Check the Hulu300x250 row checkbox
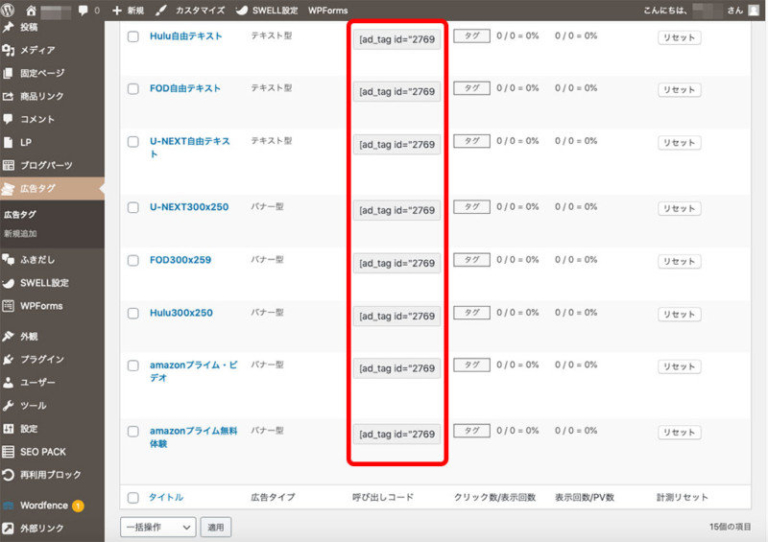This screenshot has width=768, height=542. pos(133,313)
